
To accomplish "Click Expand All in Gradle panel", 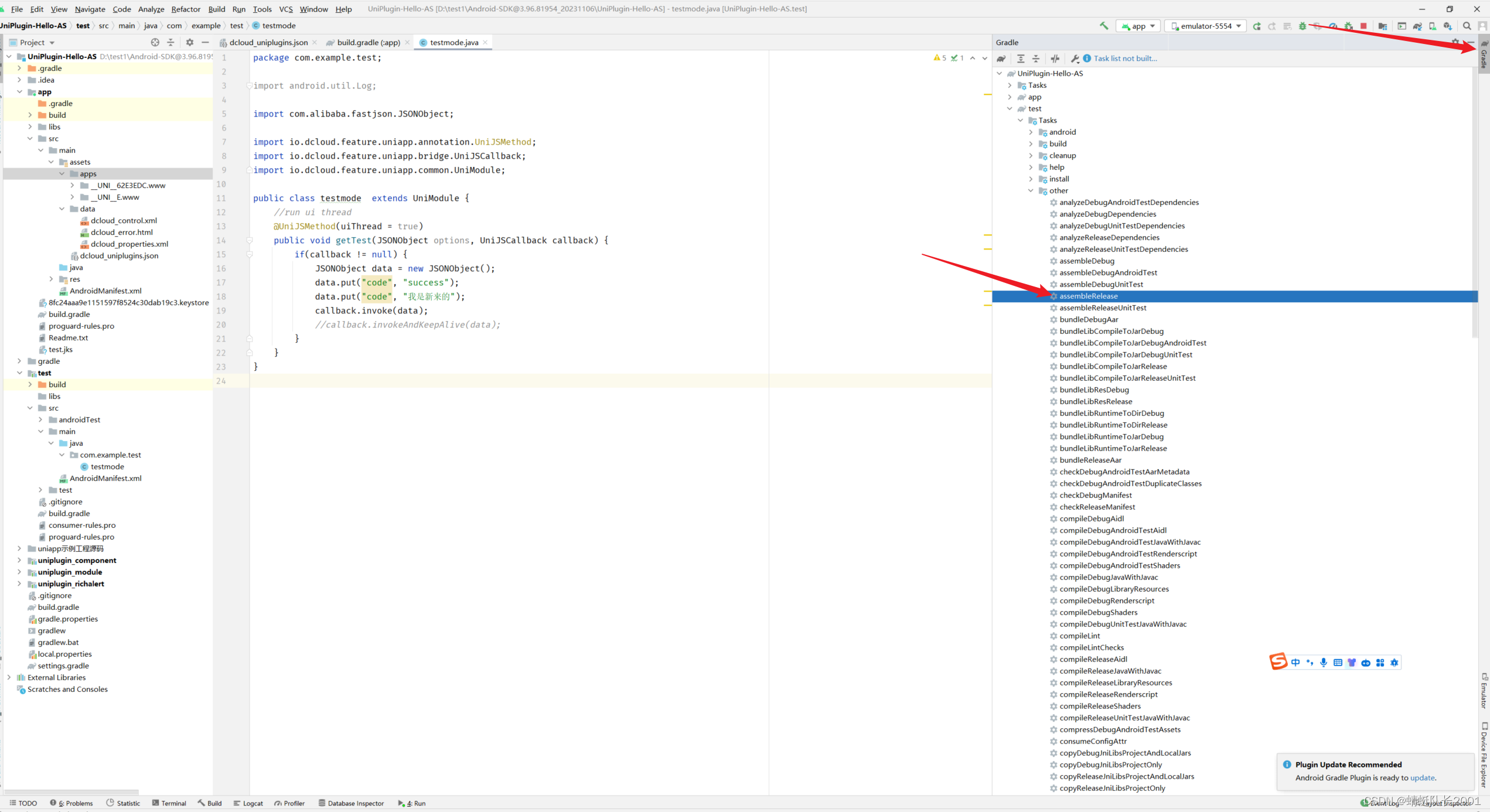I will click(x=1021, y=59).
